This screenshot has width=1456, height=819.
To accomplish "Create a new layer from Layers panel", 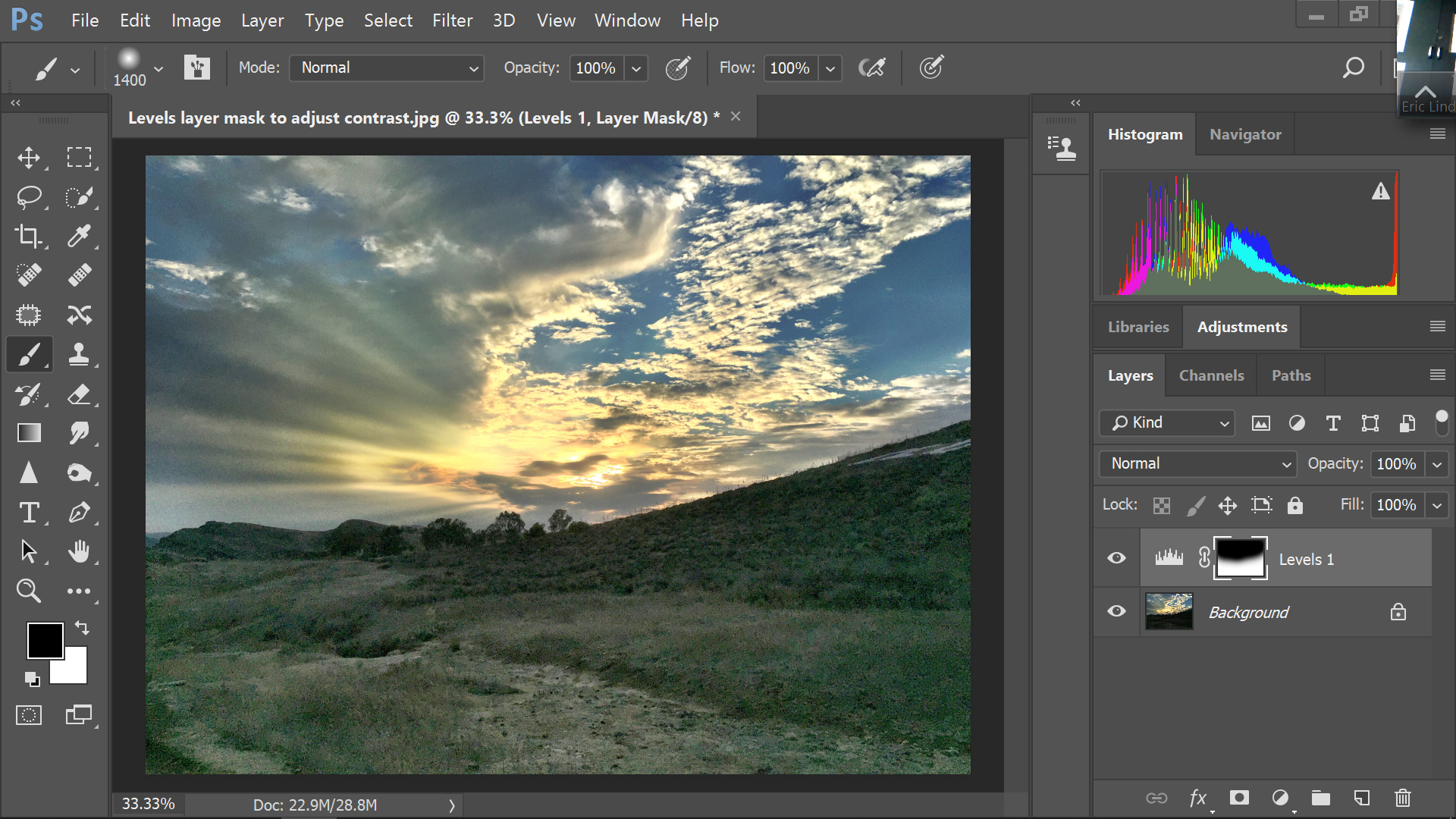I will 1362,798.
